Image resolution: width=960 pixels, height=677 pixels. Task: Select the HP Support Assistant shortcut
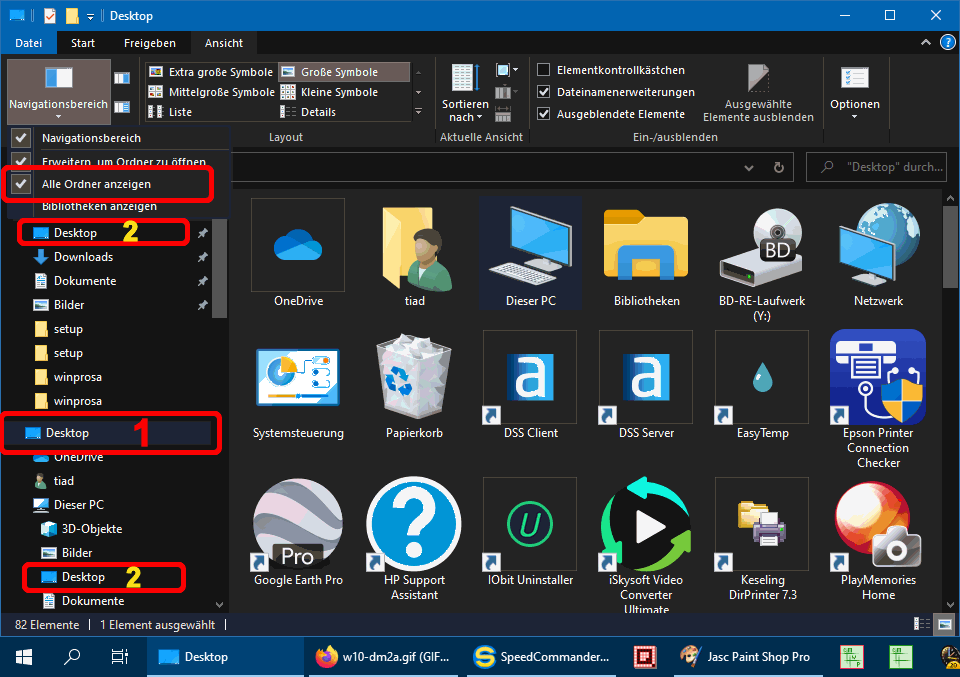point(414,524)
